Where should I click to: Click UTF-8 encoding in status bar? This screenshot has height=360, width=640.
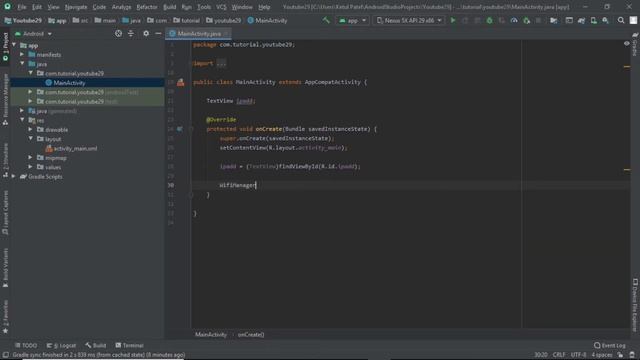point(578,355)
